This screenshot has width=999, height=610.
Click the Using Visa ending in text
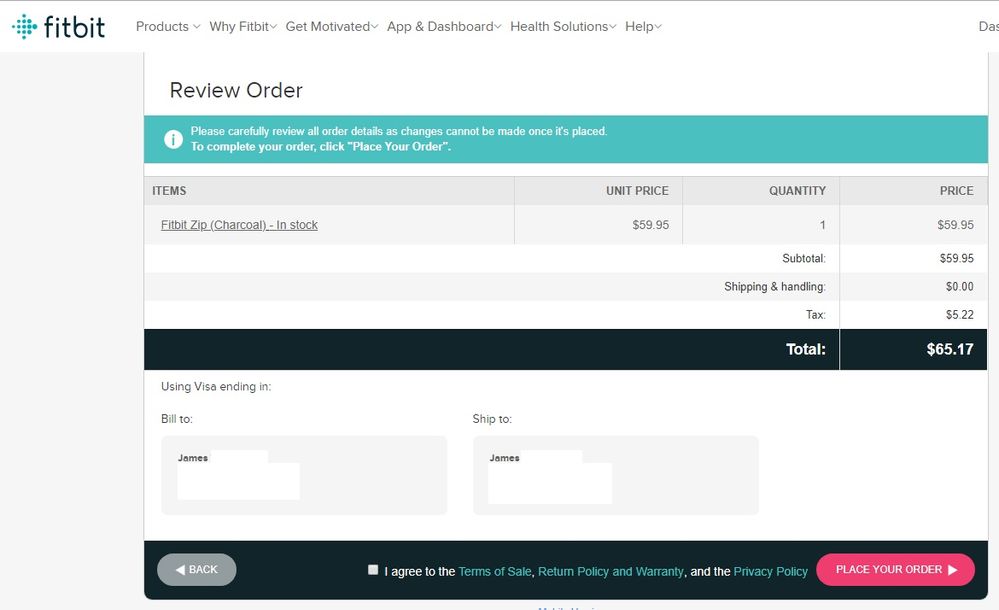click(216, 386)
